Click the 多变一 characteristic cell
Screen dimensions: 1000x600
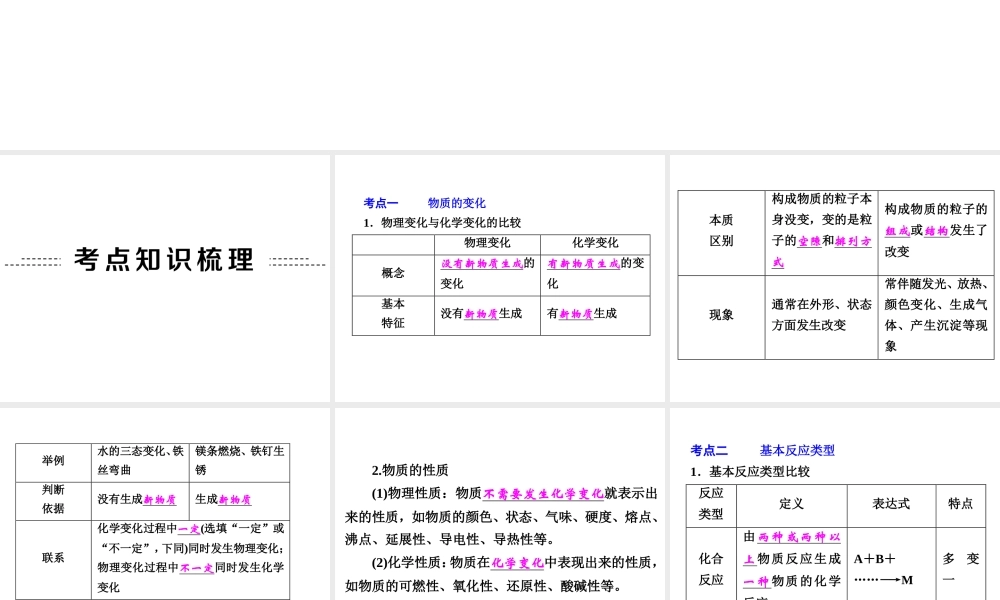point(960,564)
